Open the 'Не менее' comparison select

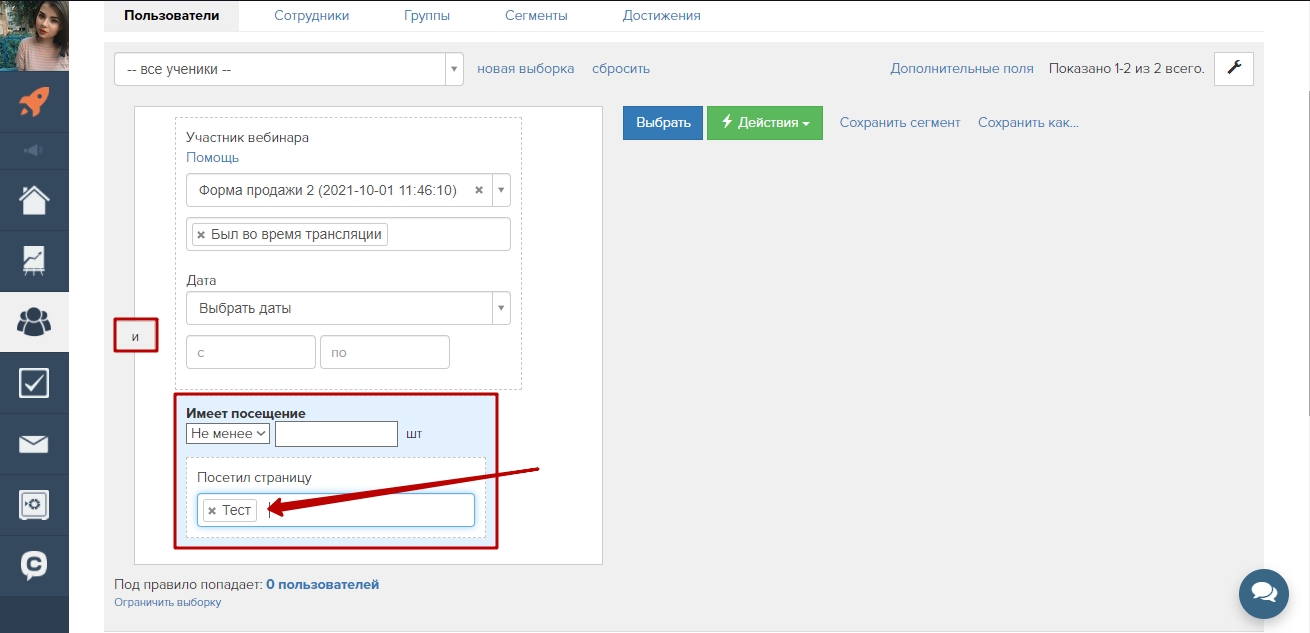click(228, 434)
